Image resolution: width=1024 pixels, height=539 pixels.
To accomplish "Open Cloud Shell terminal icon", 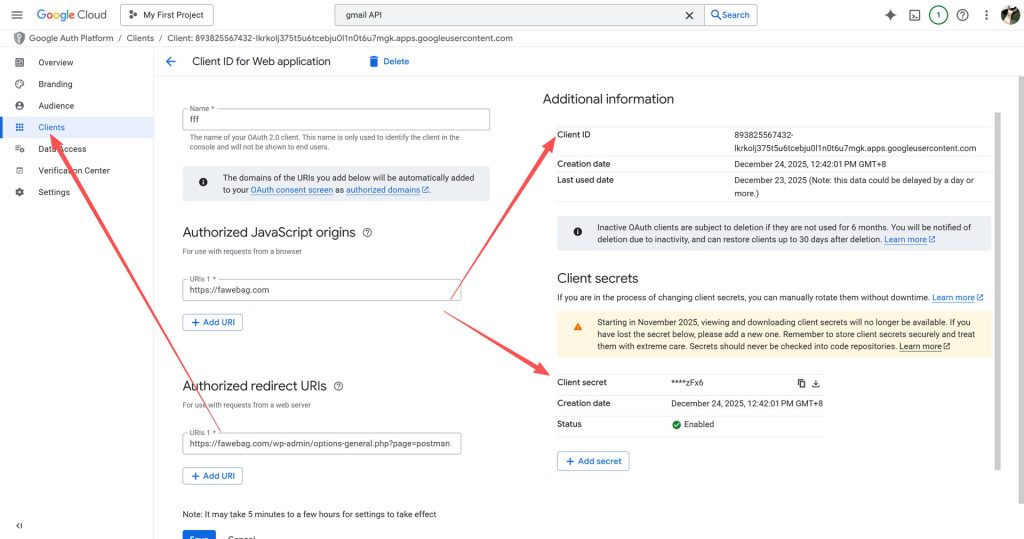I will click(914, 15).
